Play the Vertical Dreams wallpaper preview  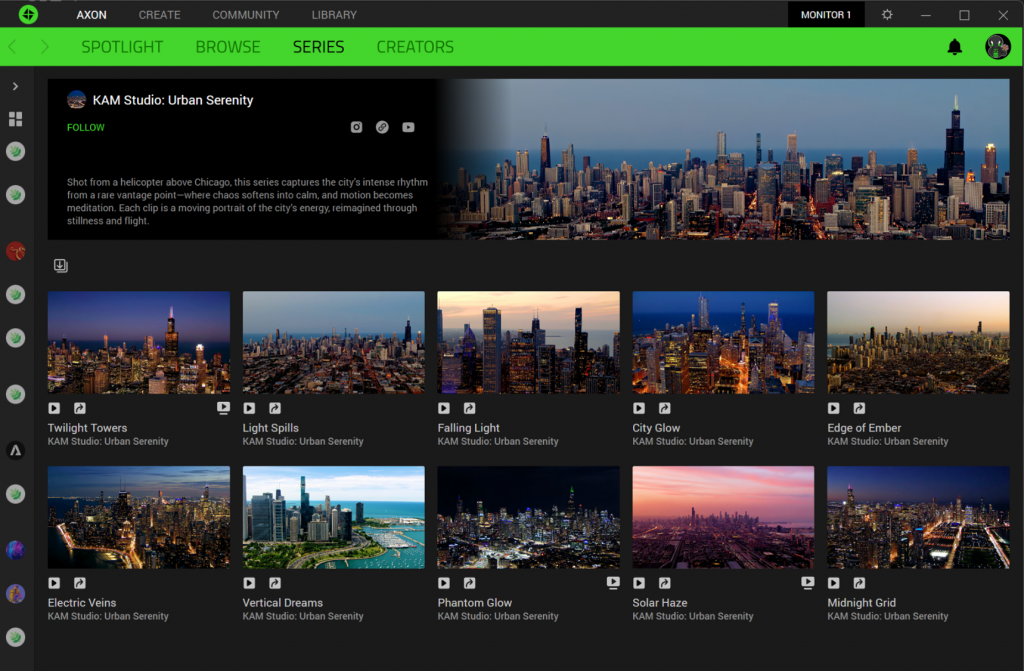[x=249, y=583]
